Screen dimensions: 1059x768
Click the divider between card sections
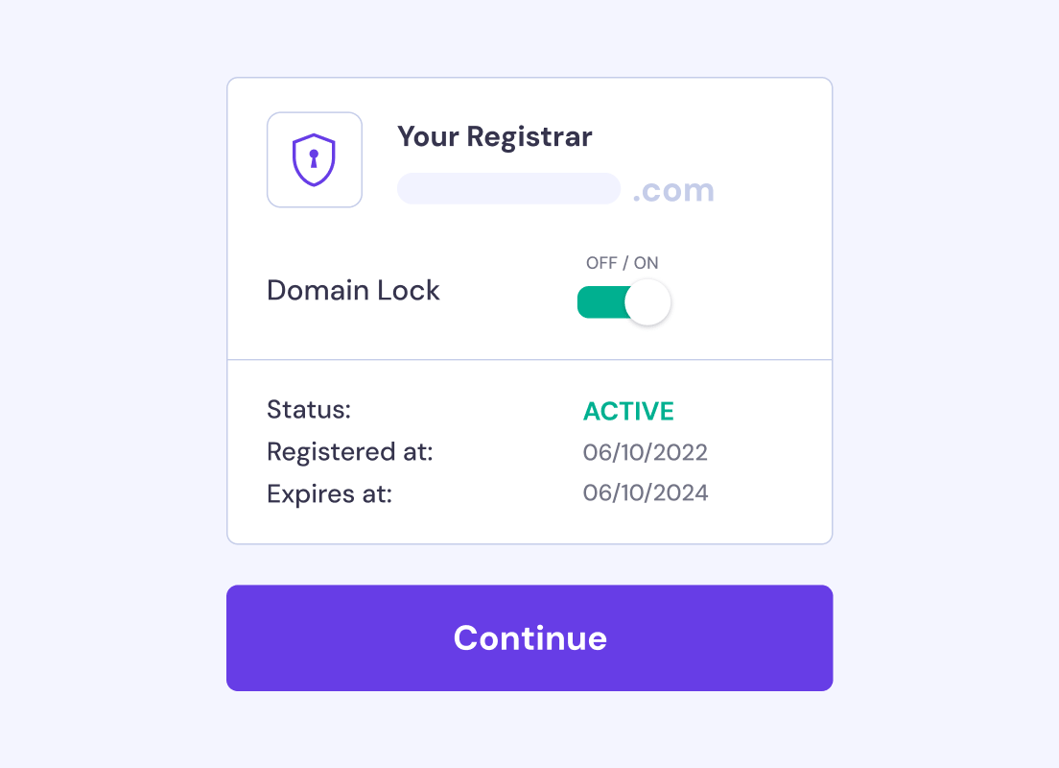[529, 358]
